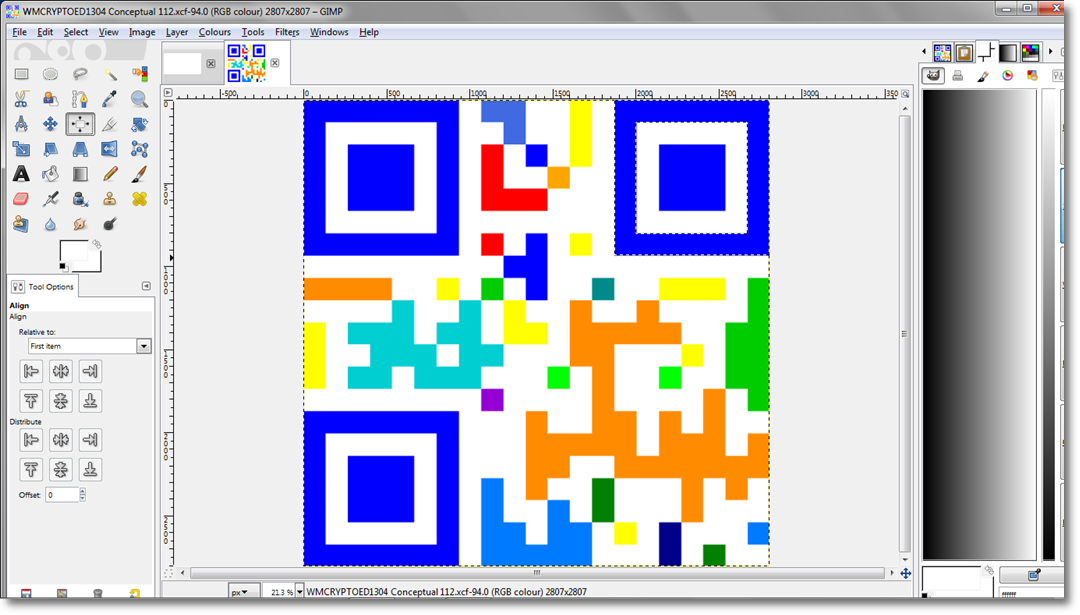The image size is (1080, 615).
Task: Click the Offset value input field
Action: [x=62, y=494]
